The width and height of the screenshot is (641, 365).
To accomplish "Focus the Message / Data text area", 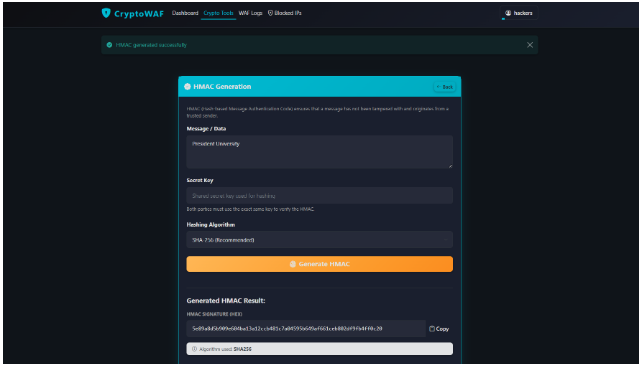I will pos(319,152).
